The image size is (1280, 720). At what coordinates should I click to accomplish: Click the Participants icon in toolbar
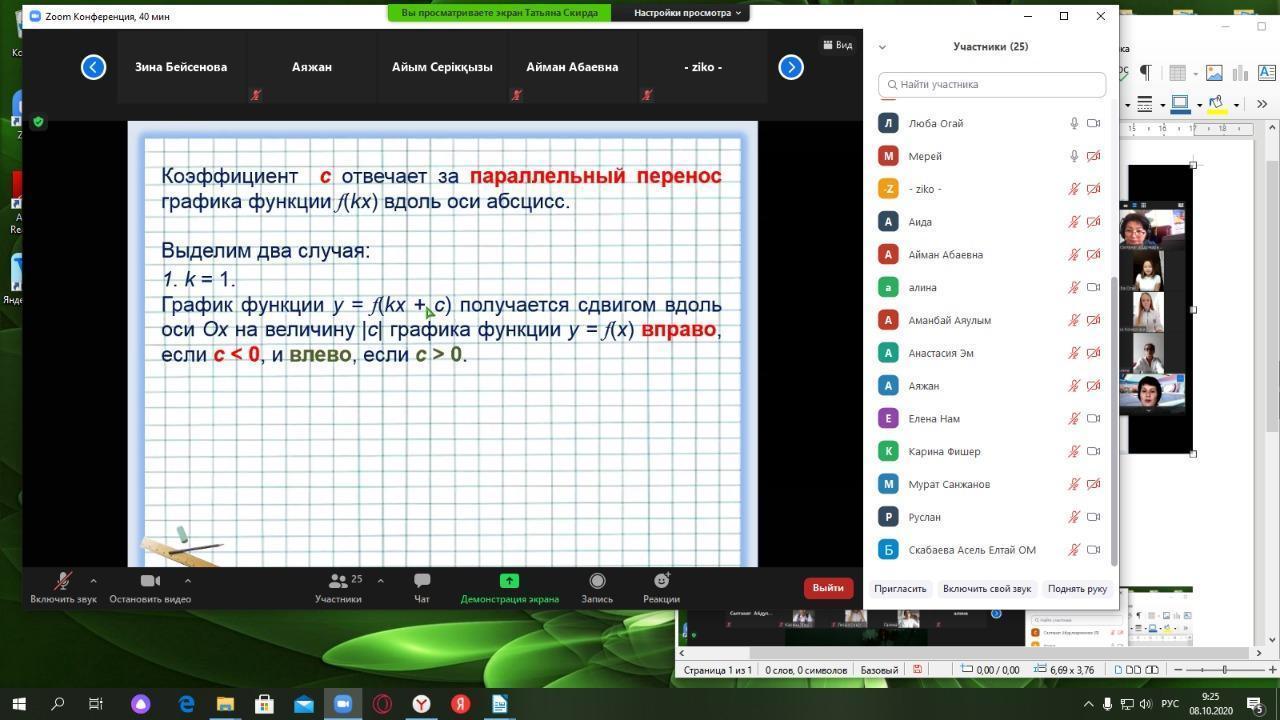(x=338, y=581)
